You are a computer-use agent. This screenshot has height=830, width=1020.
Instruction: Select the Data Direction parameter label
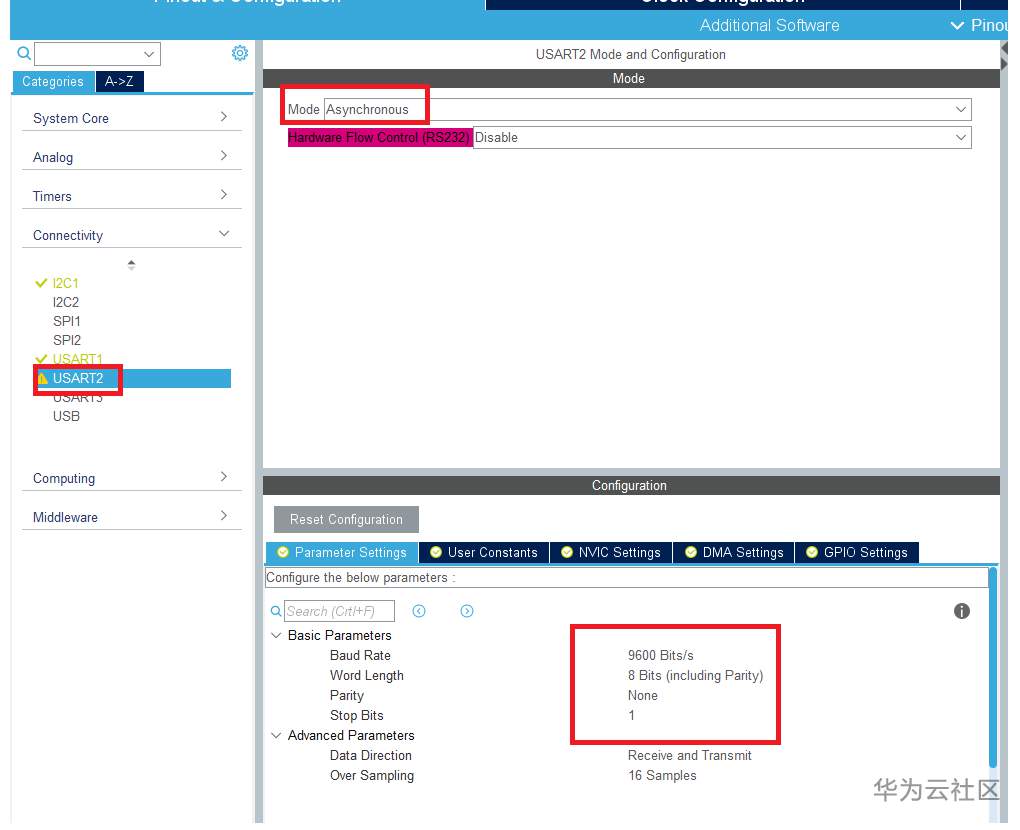click(371, 755)
